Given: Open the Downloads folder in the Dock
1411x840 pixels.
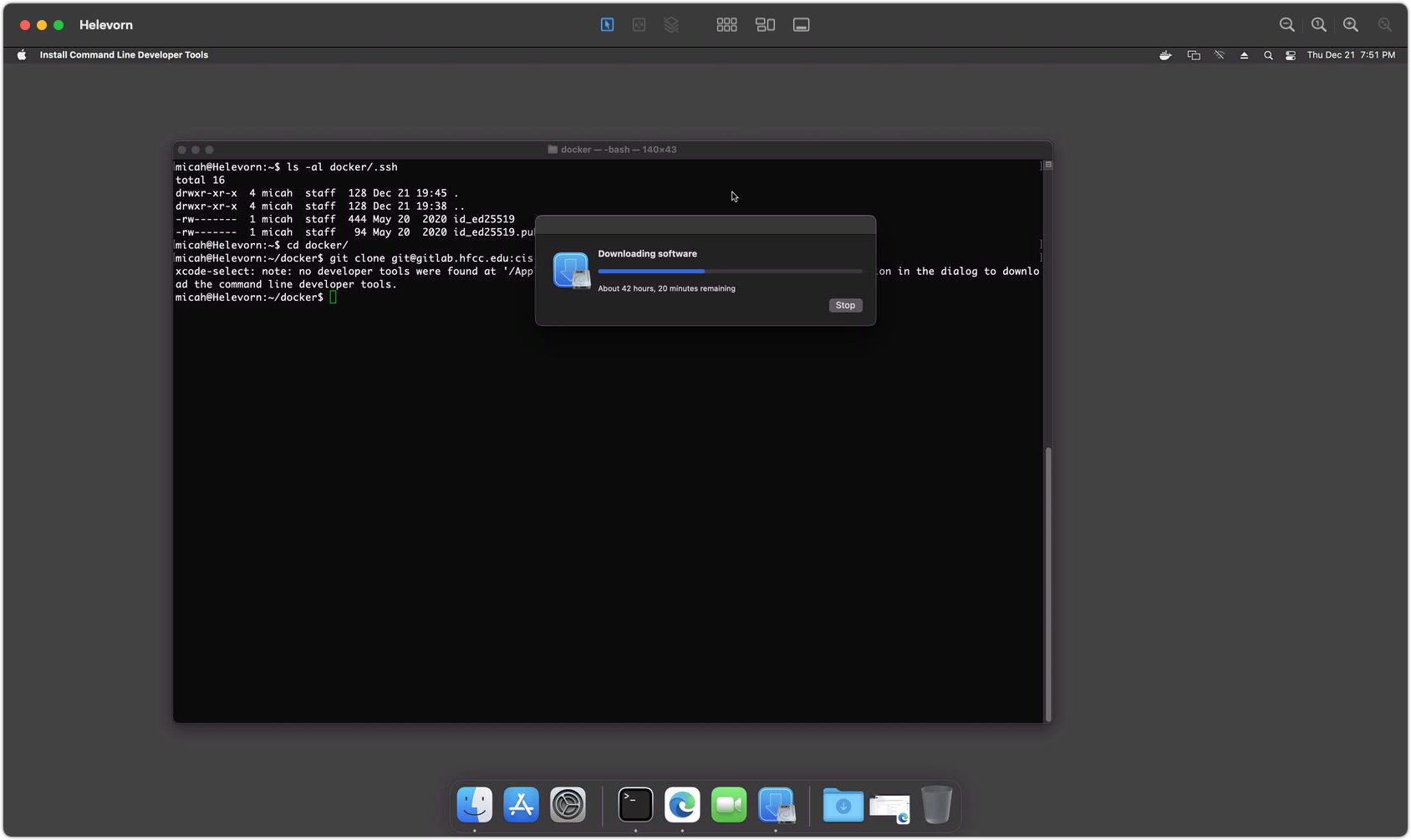Looking at the screenshot, I should tap(843, 805).
